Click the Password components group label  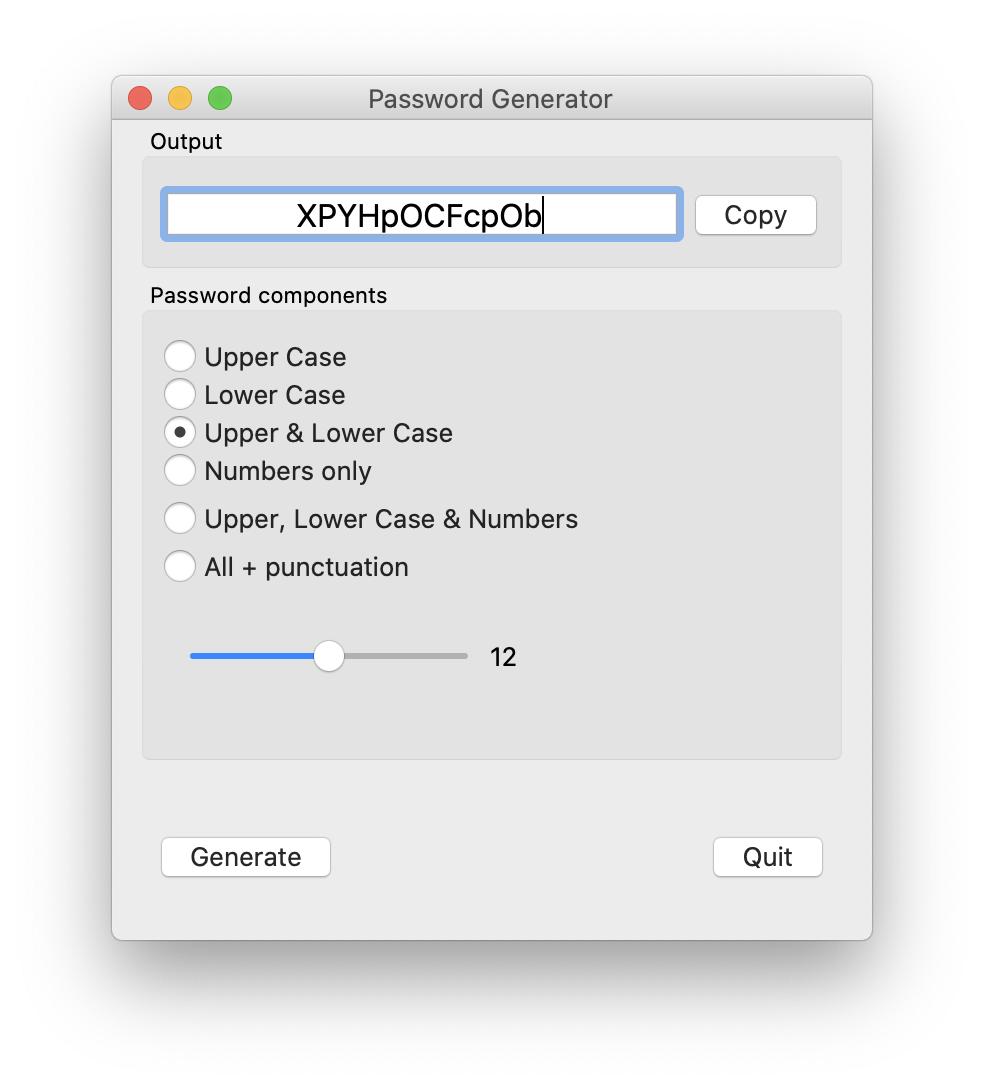point(269,296)
